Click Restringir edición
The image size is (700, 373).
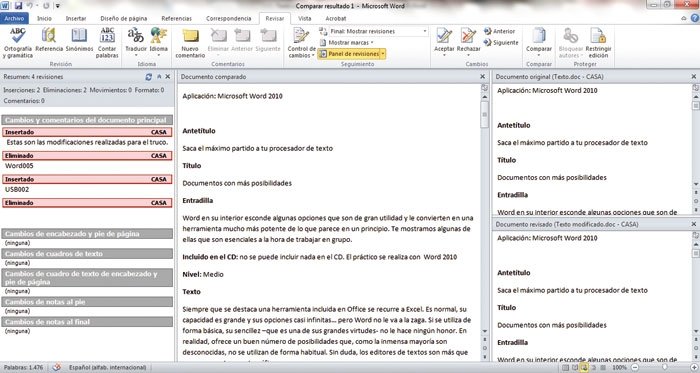(x=598, y=42)
